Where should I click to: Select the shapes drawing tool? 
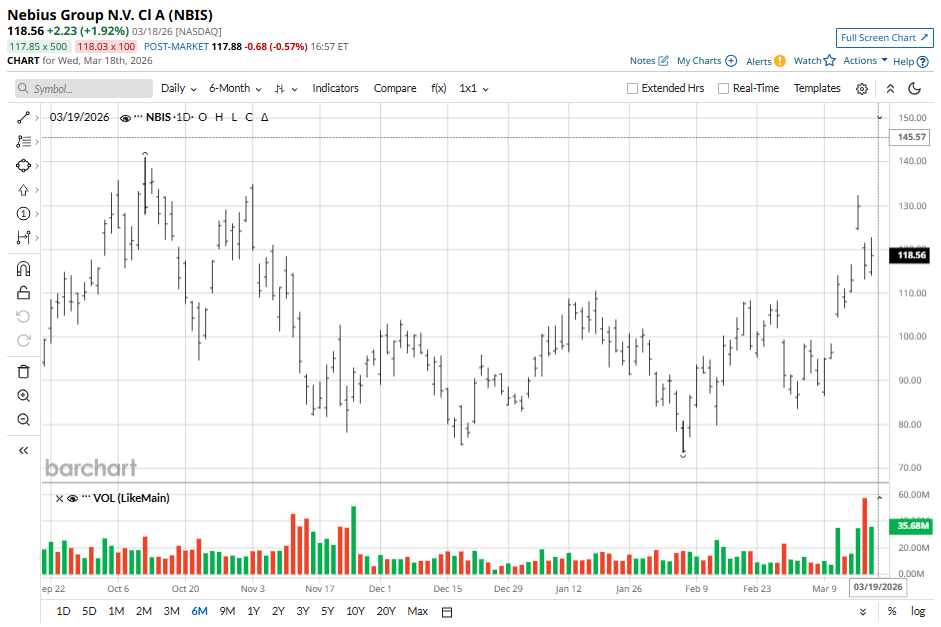(23, 166)
